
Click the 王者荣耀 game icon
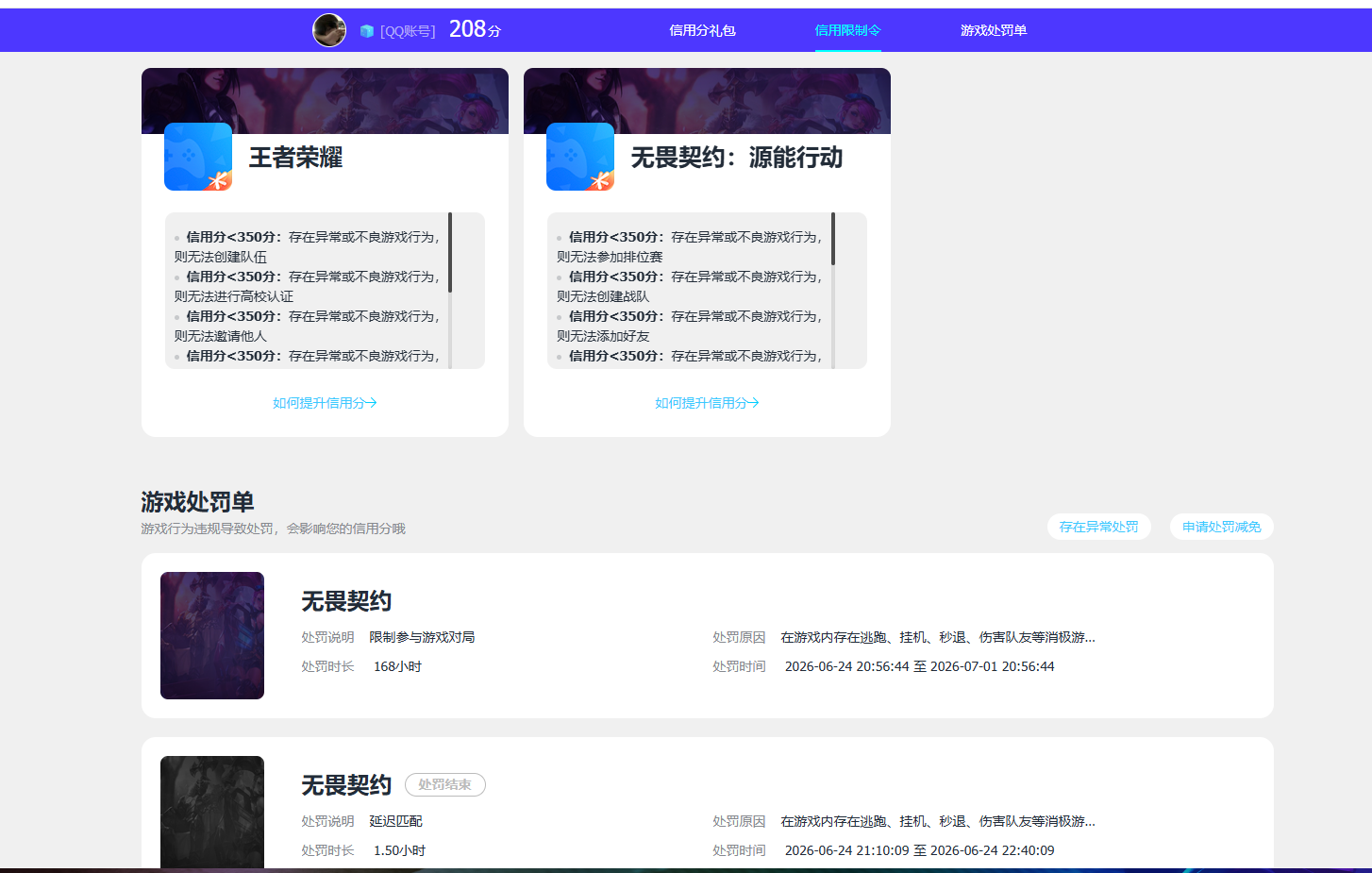click(198, 157)
